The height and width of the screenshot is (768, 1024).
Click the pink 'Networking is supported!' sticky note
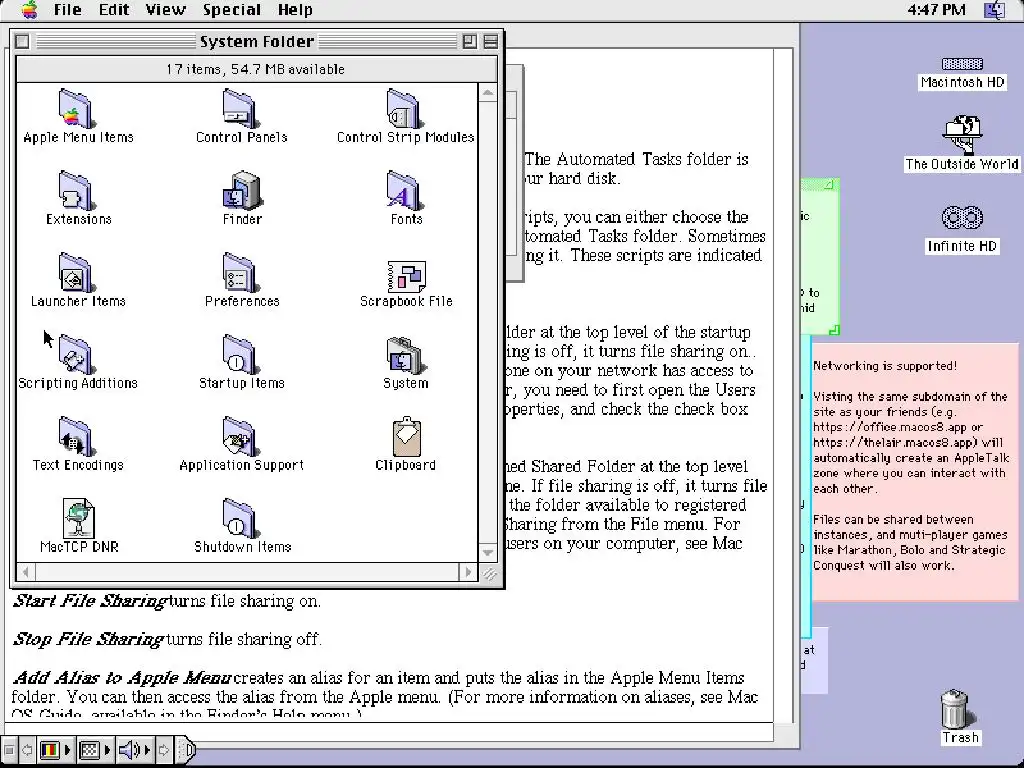[913, 470]
